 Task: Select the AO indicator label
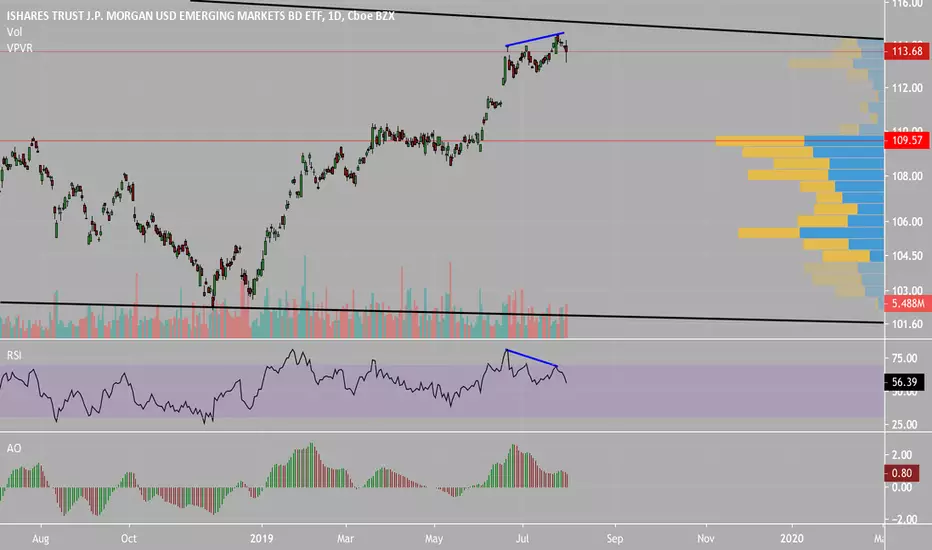(x=14, y=448)
